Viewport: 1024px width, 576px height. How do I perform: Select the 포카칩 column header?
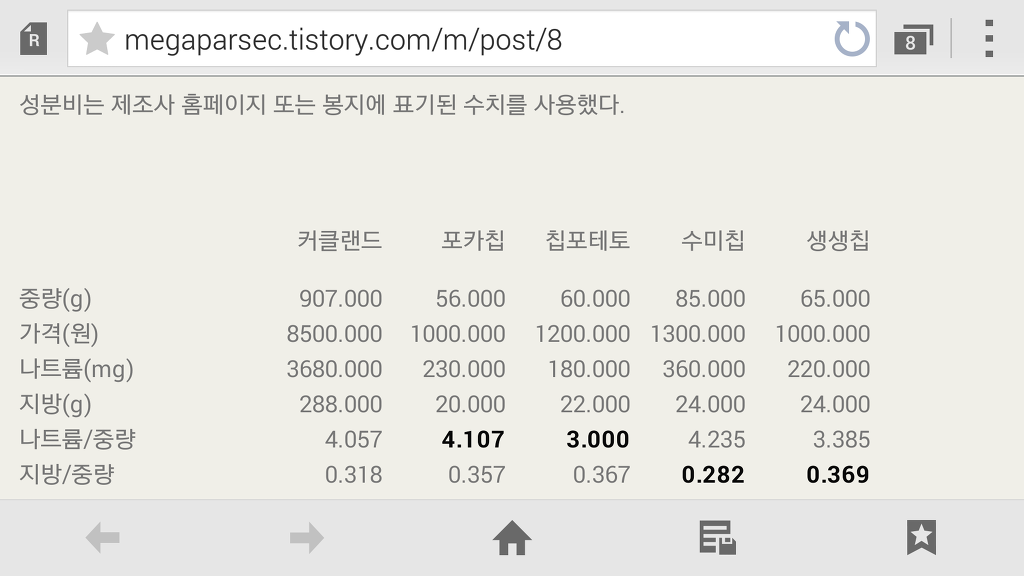(x=473, y=240)
